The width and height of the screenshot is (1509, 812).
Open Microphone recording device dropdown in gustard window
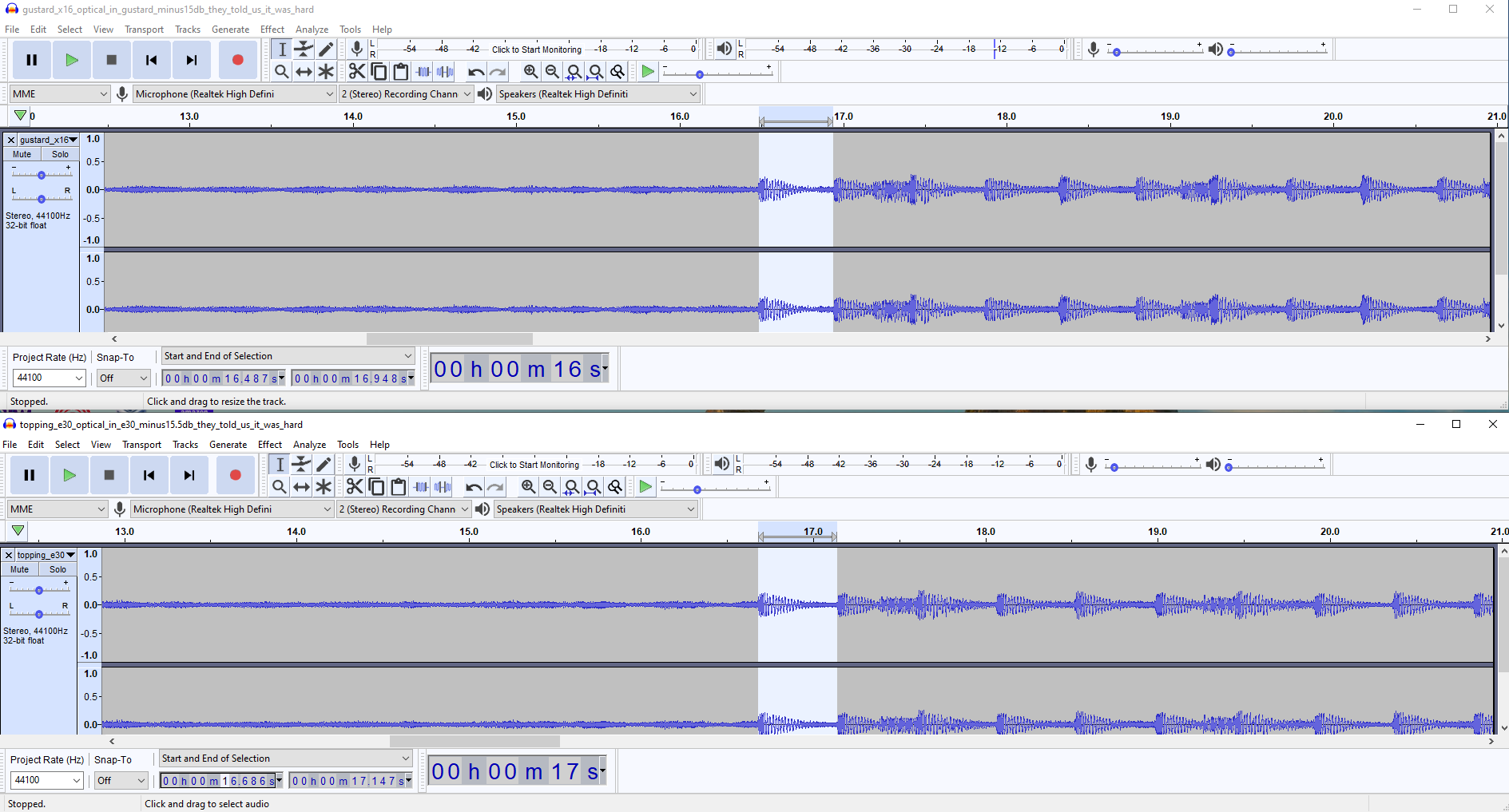point(234,94)
